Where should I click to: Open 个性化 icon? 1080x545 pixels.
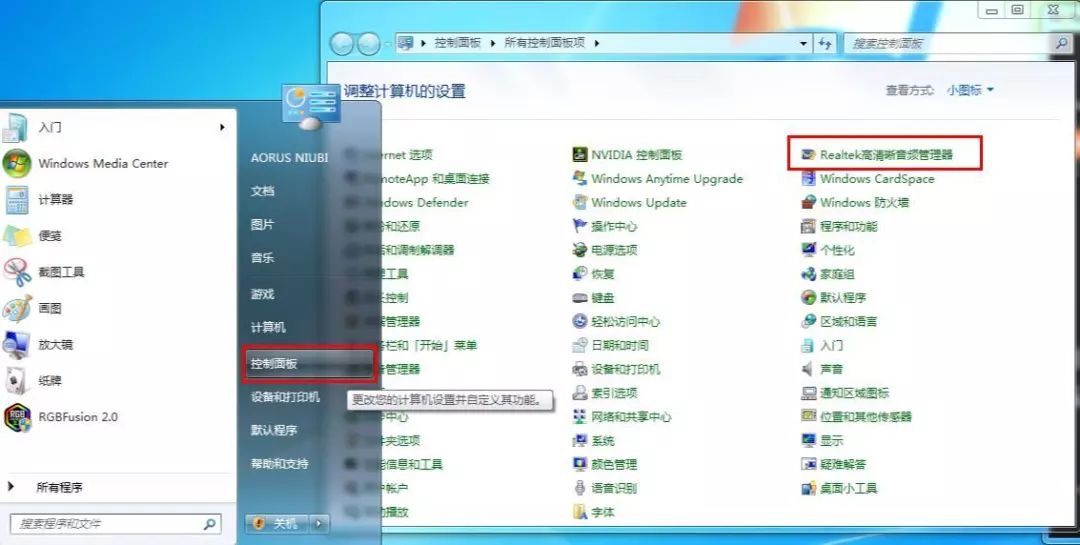[809, 250]
